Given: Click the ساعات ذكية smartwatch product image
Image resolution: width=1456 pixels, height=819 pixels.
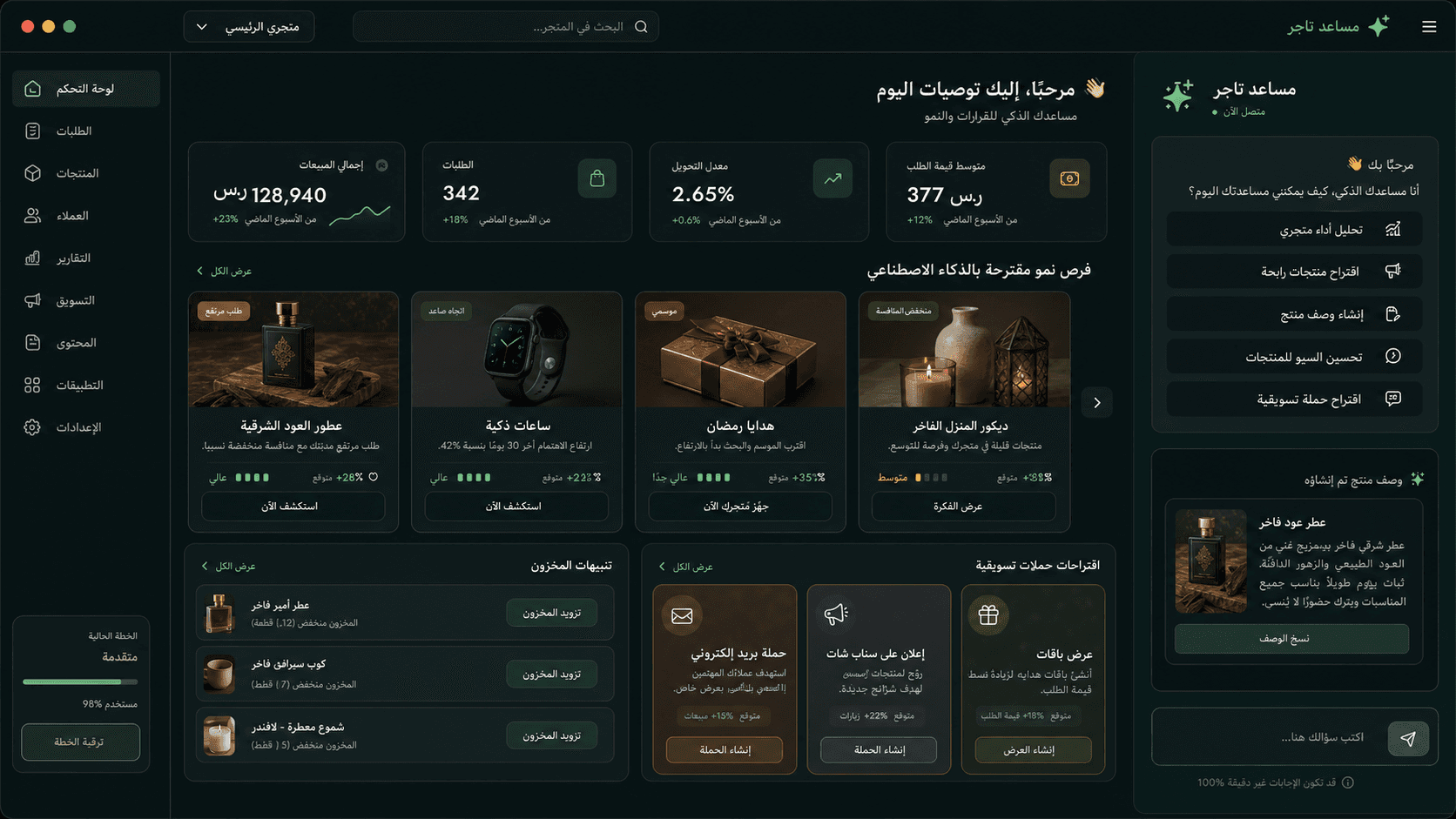Looking at the screenshot, I should coord(517,350).
